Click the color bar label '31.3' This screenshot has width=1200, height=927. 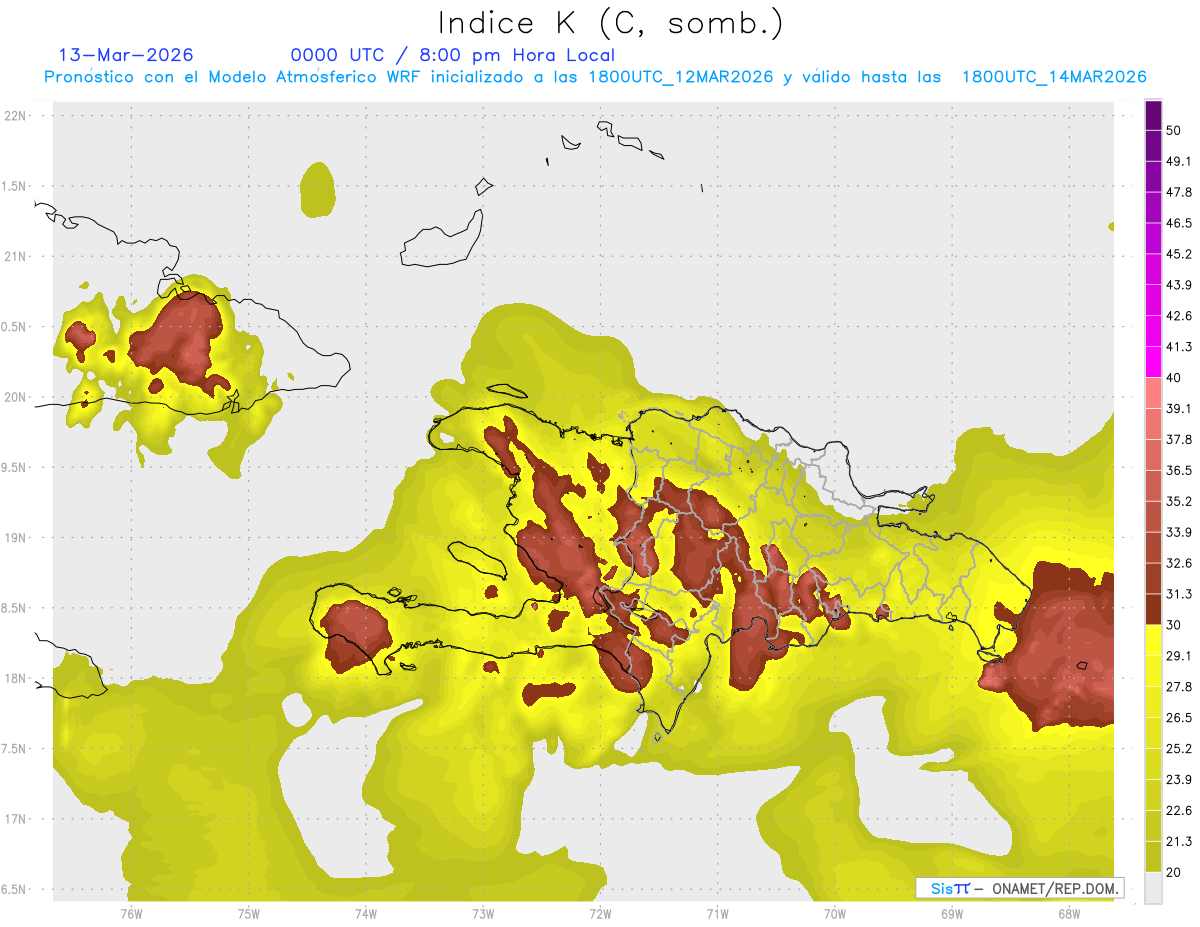1179,594
